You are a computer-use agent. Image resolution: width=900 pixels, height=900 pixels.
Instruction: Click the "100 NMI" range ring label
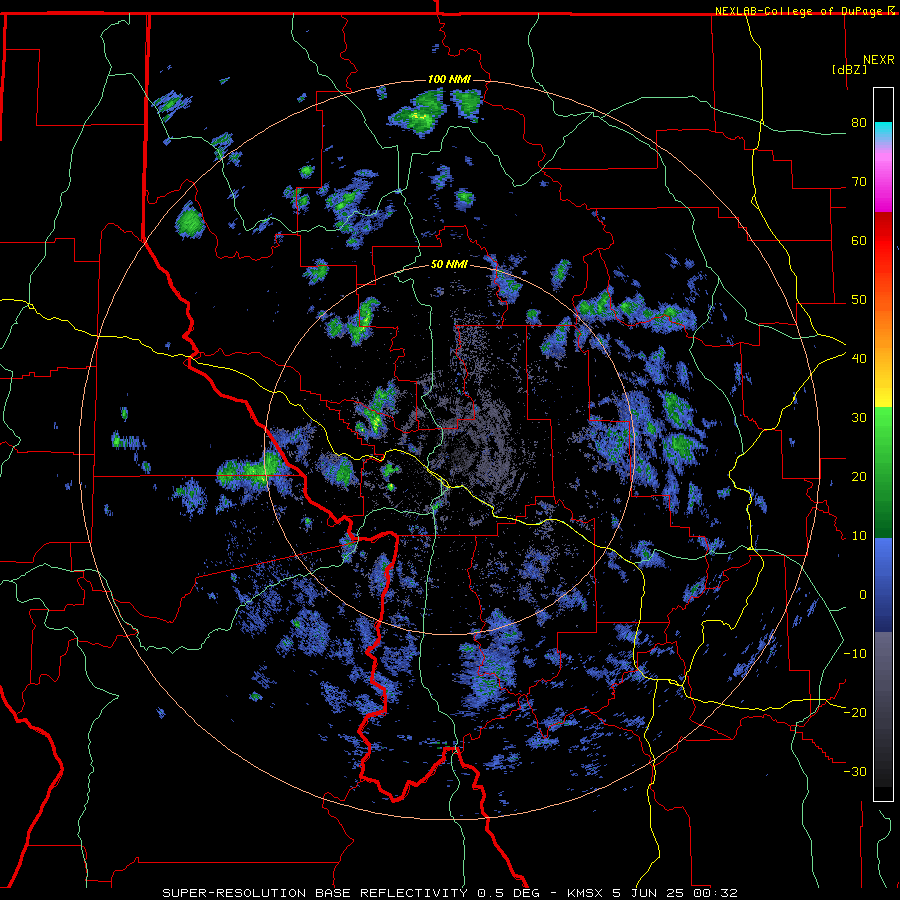pyautogui.click(x=449, y=79)
